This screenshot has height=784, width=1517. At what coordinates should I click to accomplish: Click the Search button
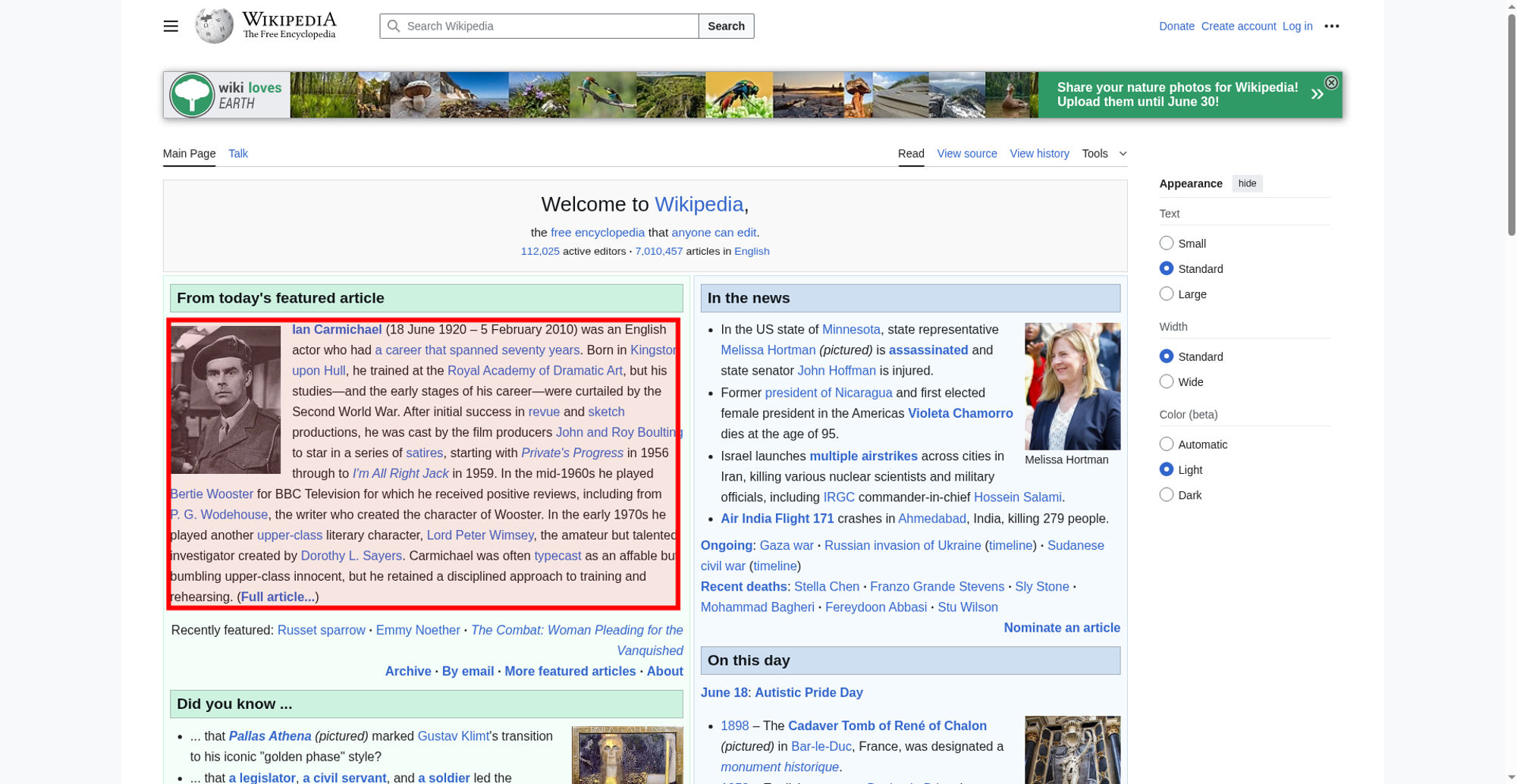[726, 26]
